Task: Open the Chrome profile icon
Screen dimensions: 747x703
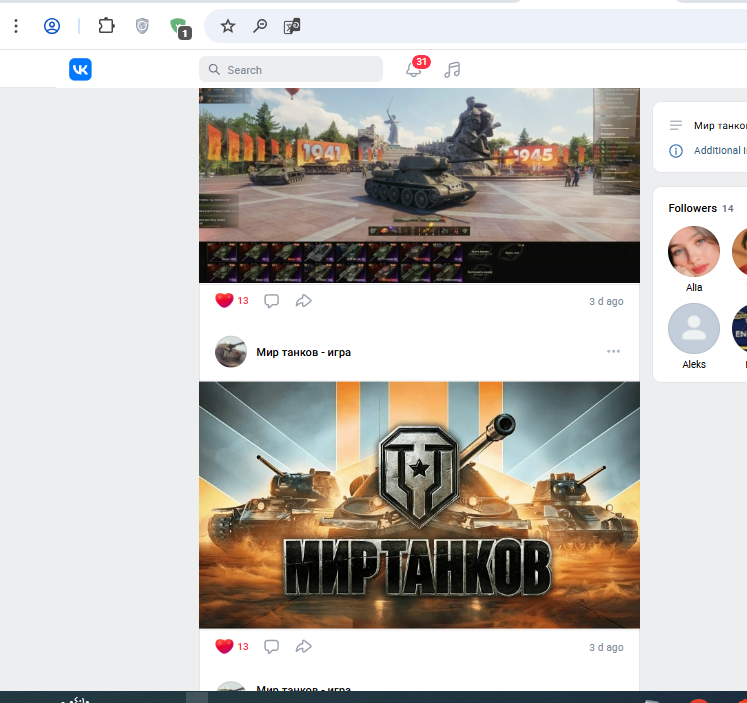Action: 52,26
